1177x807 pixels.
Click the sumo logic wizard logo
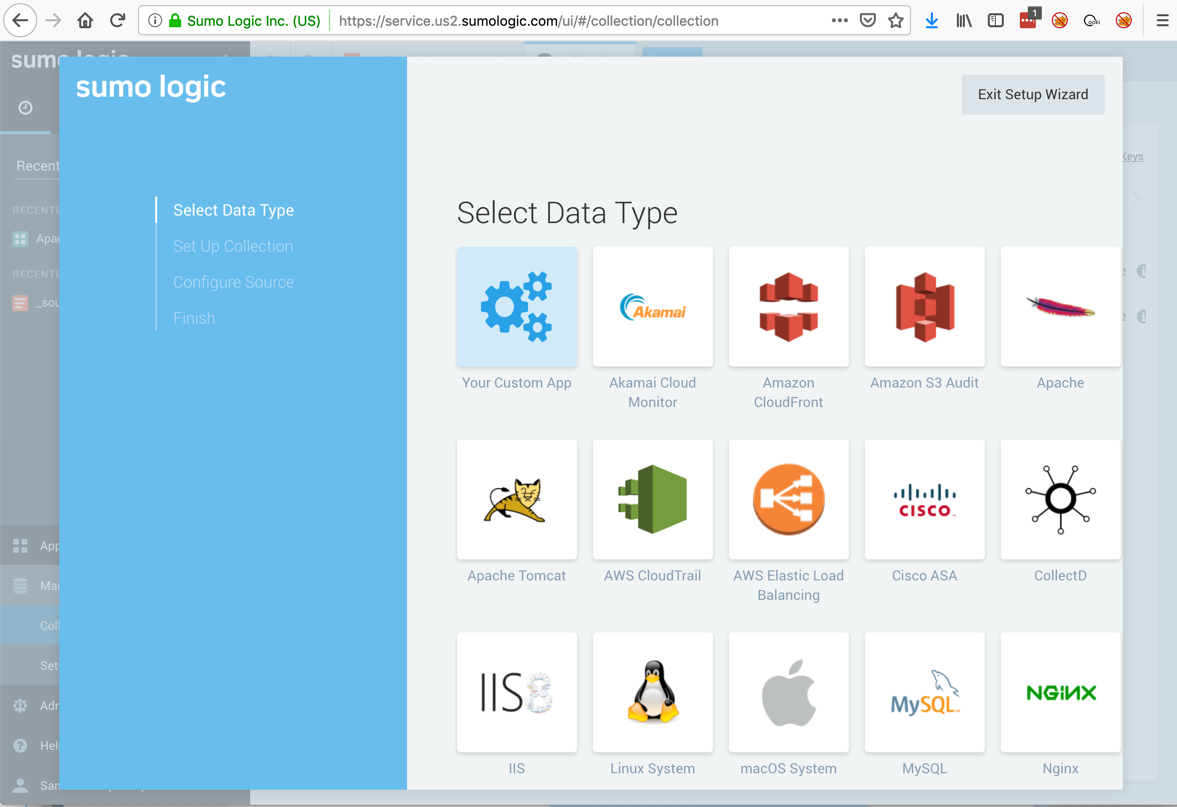tap(151, 87)
